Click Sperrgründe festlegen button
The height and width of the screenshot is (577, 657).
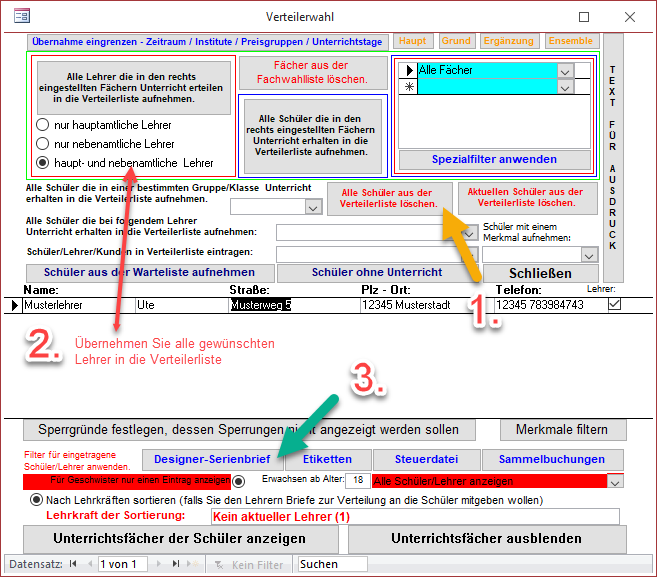click(x=249, y=430)
